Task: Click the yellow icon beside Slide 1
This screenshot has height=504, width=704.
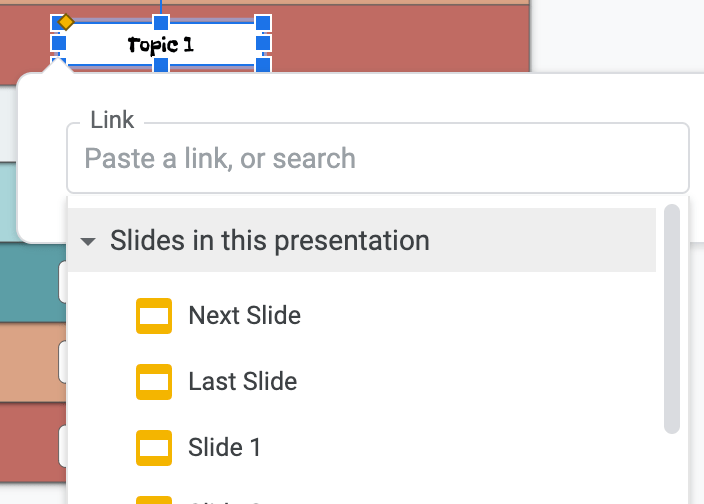Action: (154, 447)
